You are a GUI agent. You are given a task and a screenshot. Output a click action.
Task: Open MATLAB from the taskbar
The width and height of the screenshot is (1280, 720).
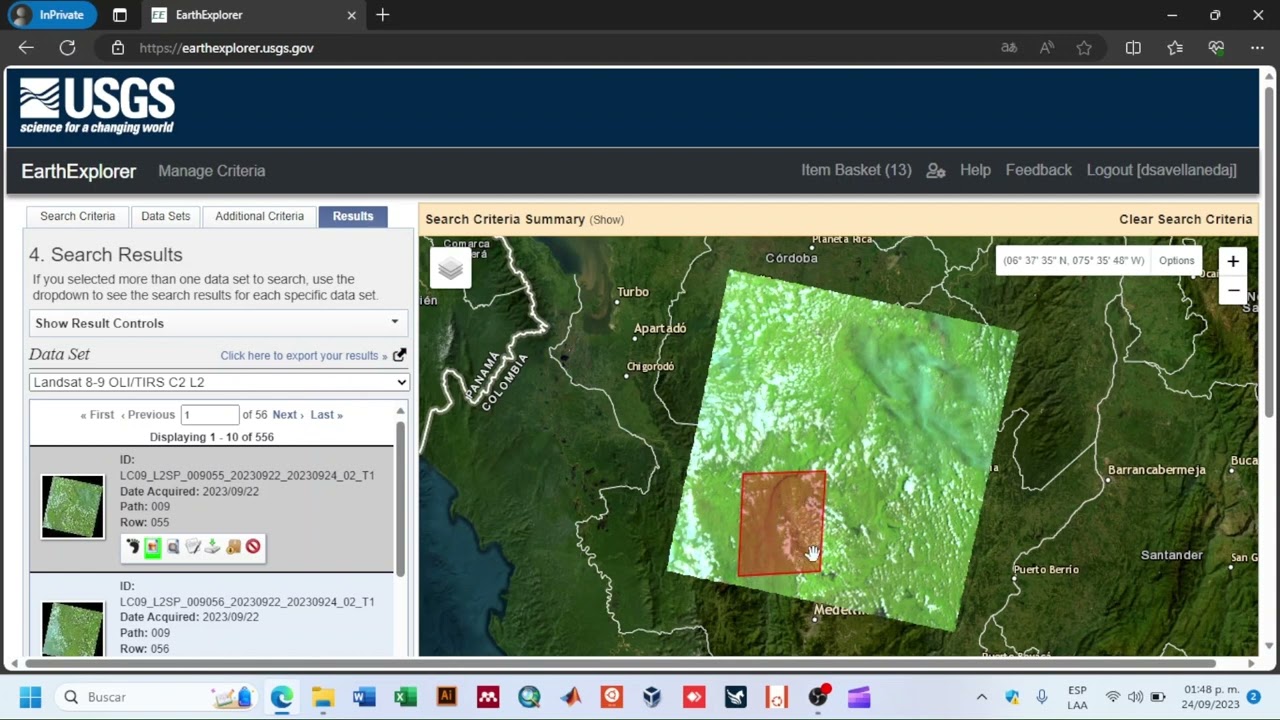(x=570, y=697)
